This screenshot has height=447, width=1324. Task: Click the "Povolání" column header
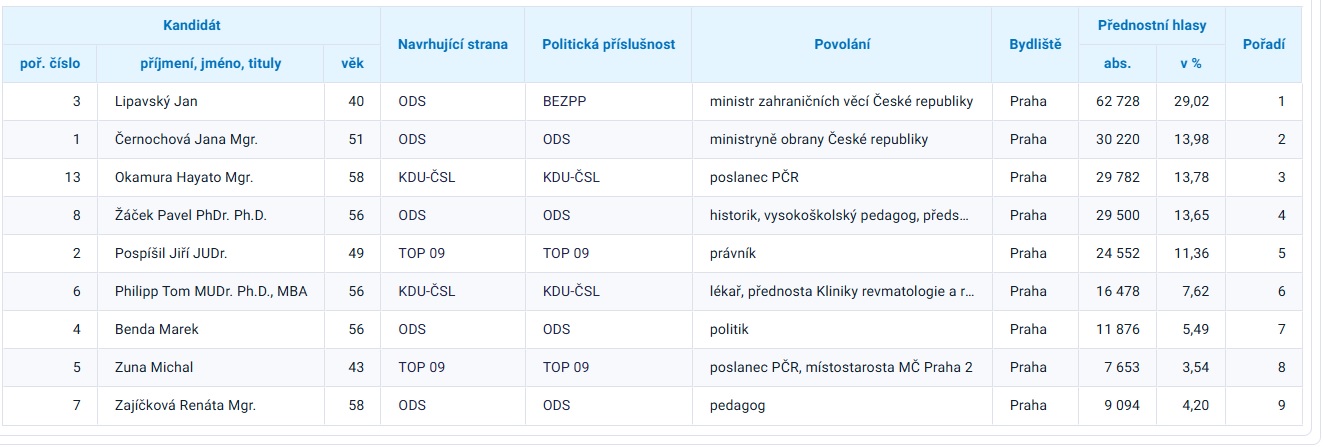point(841,44)
